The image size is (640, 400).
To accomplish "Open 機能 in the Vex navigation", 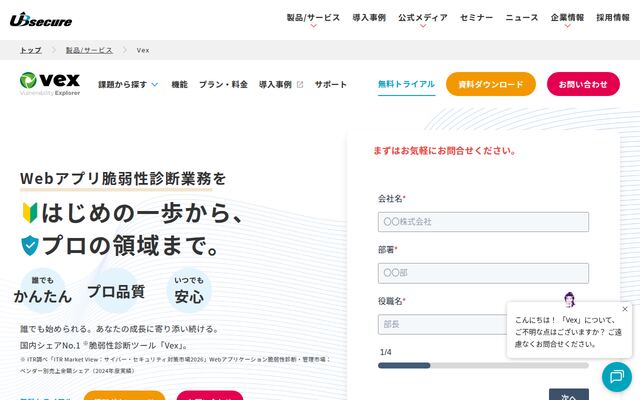I will tap(179, 84).
